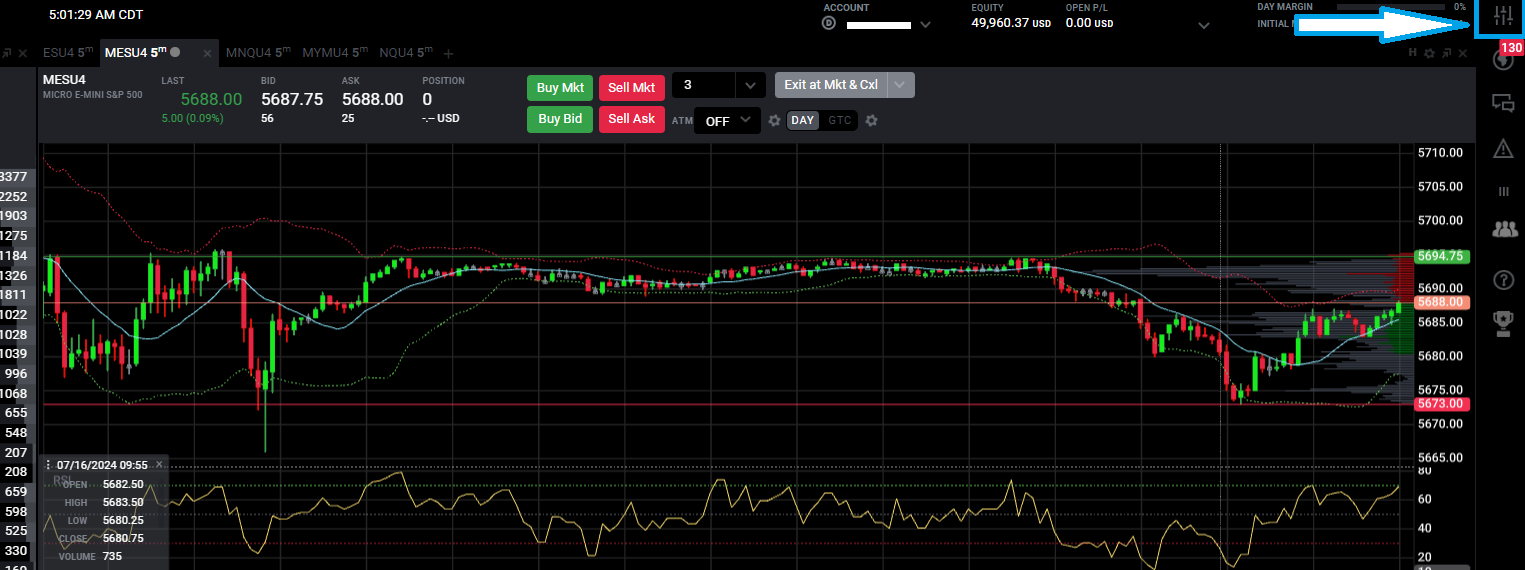Switch to the ESU4 5m tab
The height and width of the screenshot is (570, 1525).
[x=68, y=53]
